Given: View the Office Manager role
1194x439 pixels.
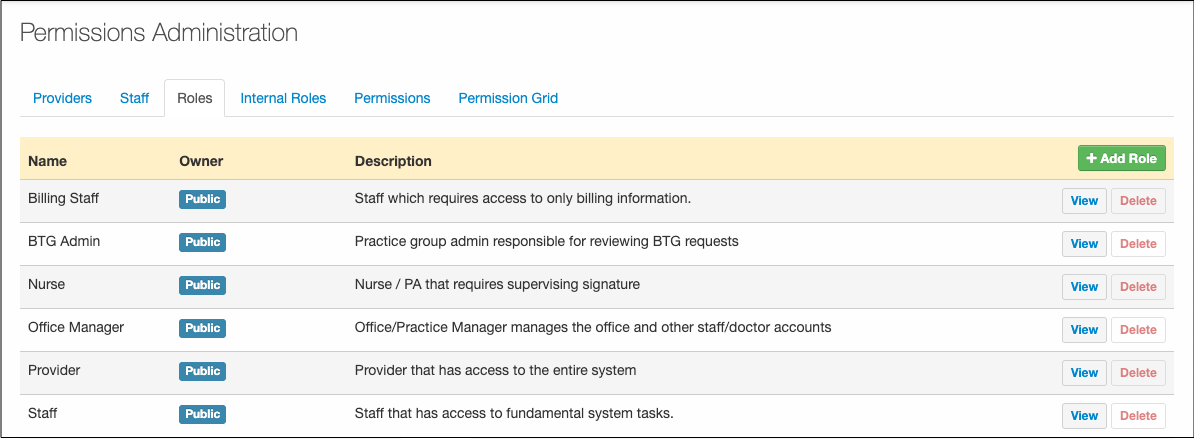Looking at the screenshot, I should (1084, 330).
